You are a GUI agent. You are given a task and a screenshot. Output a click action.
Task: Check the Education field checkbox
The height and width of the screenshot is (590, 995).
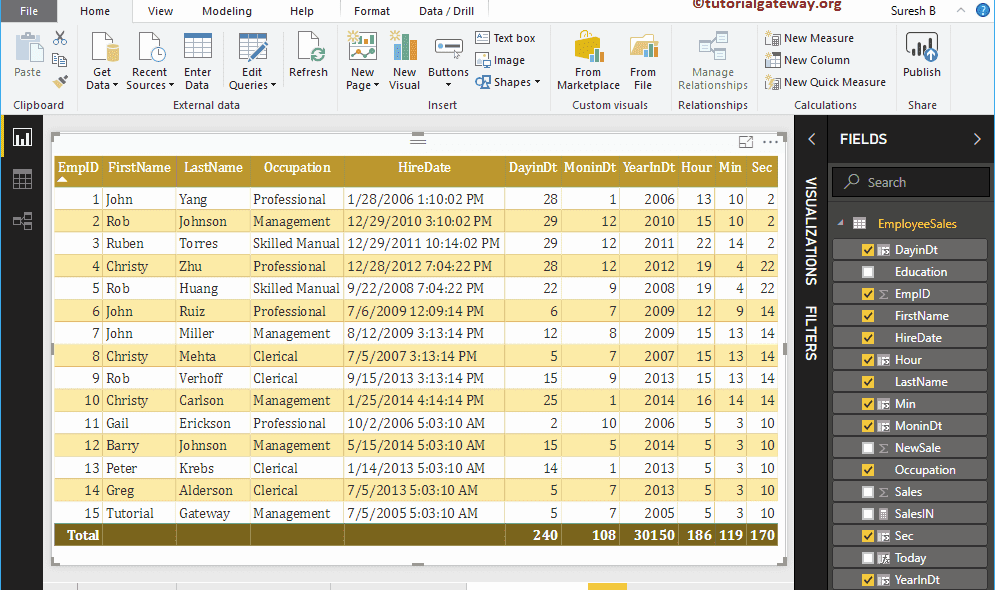[868, 272]
